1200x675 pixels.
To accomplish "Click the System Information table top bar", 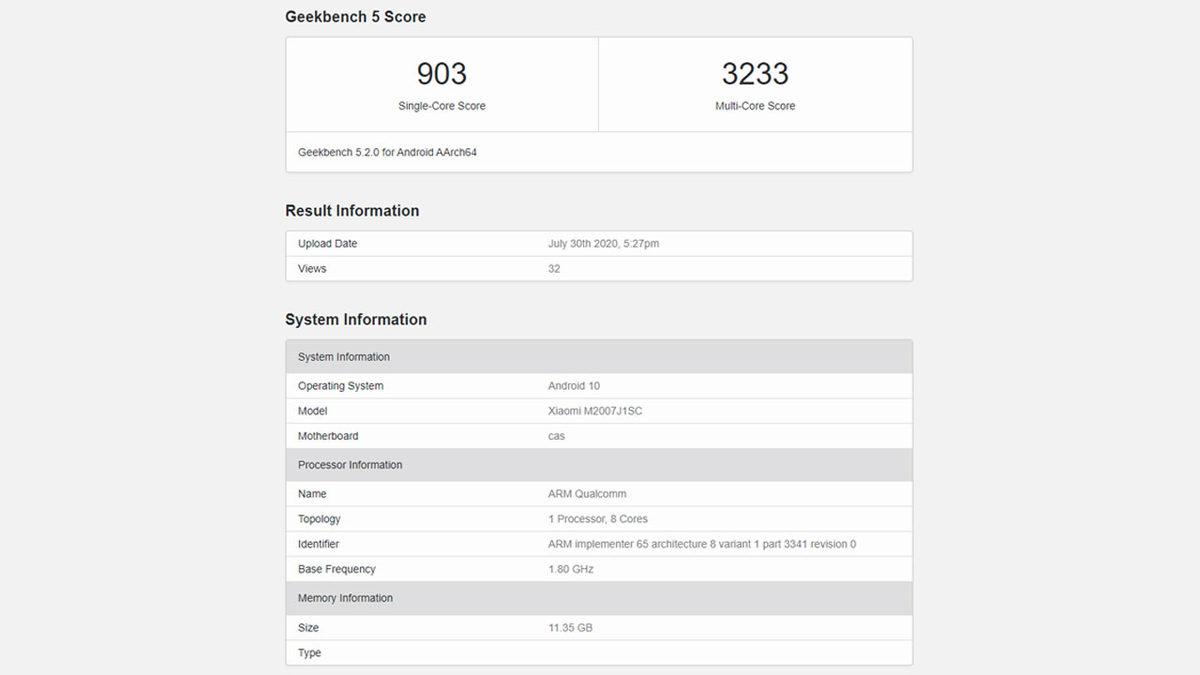I will (600, 356).
